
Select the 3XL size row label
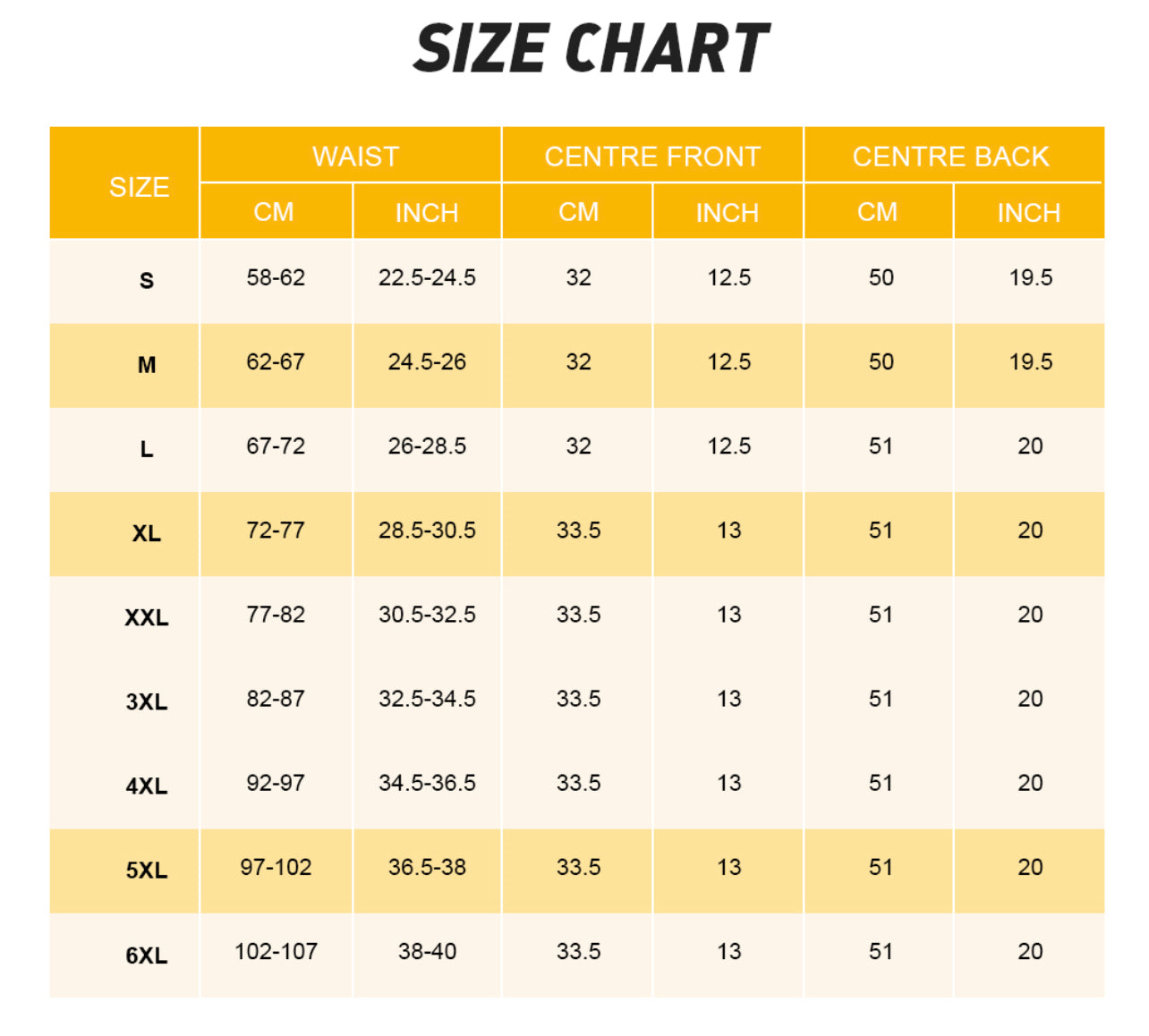click(147, 702)
